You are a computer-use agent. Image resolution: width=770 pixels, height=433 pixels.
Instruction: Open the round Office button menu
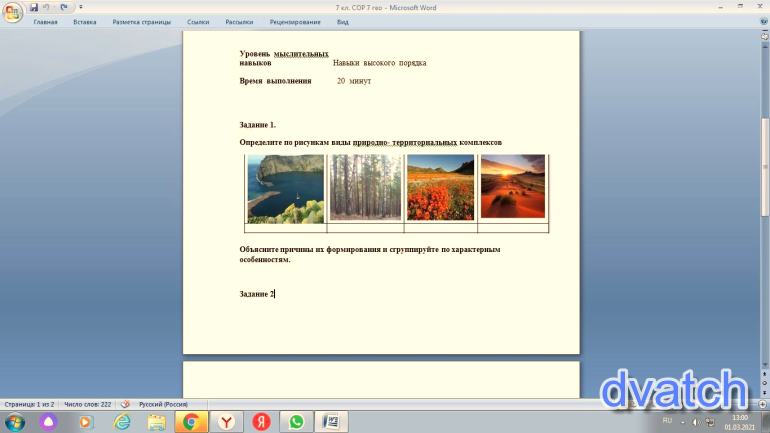point(12,12)
